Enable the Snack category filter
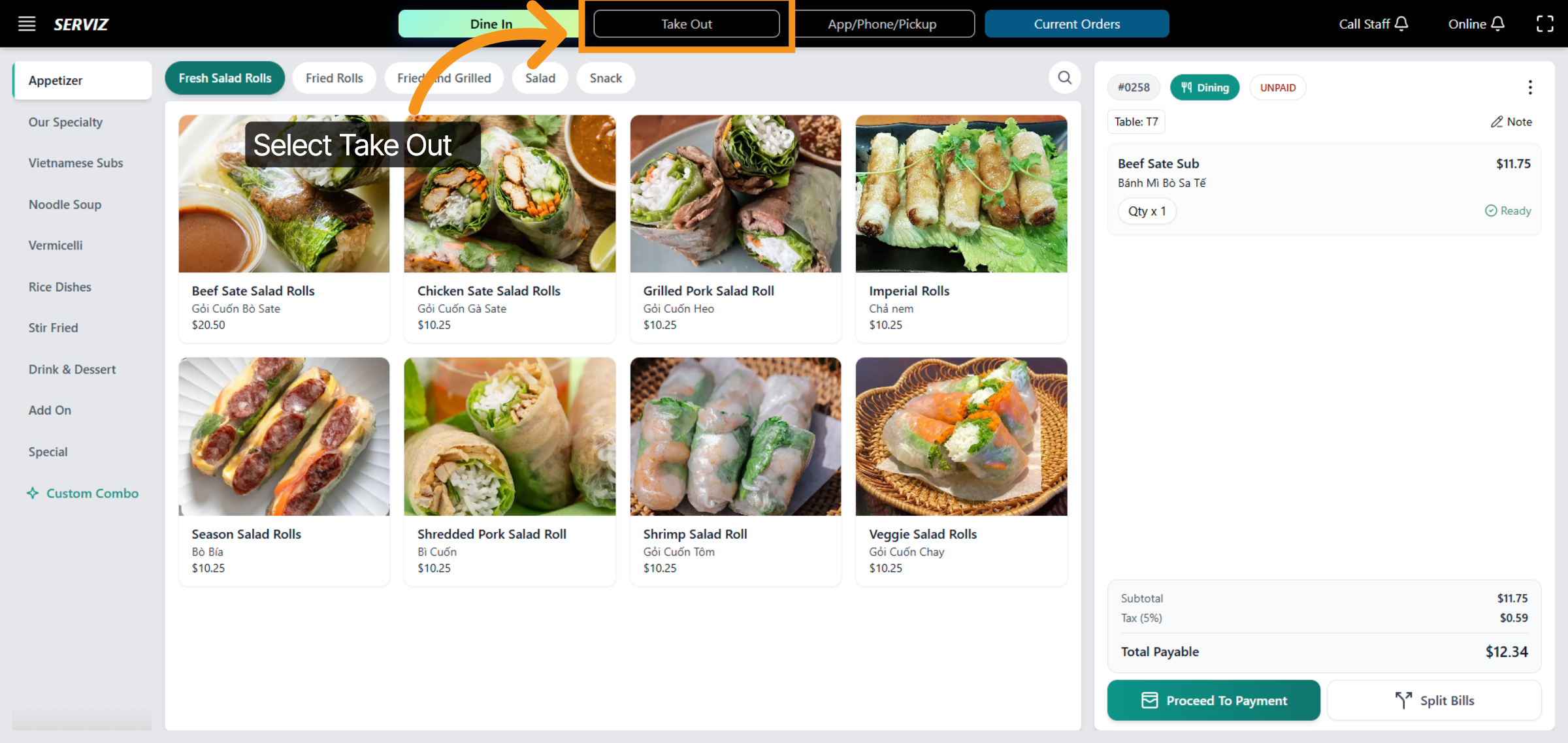Screen dimensions: 1568x743 [605, 78]
